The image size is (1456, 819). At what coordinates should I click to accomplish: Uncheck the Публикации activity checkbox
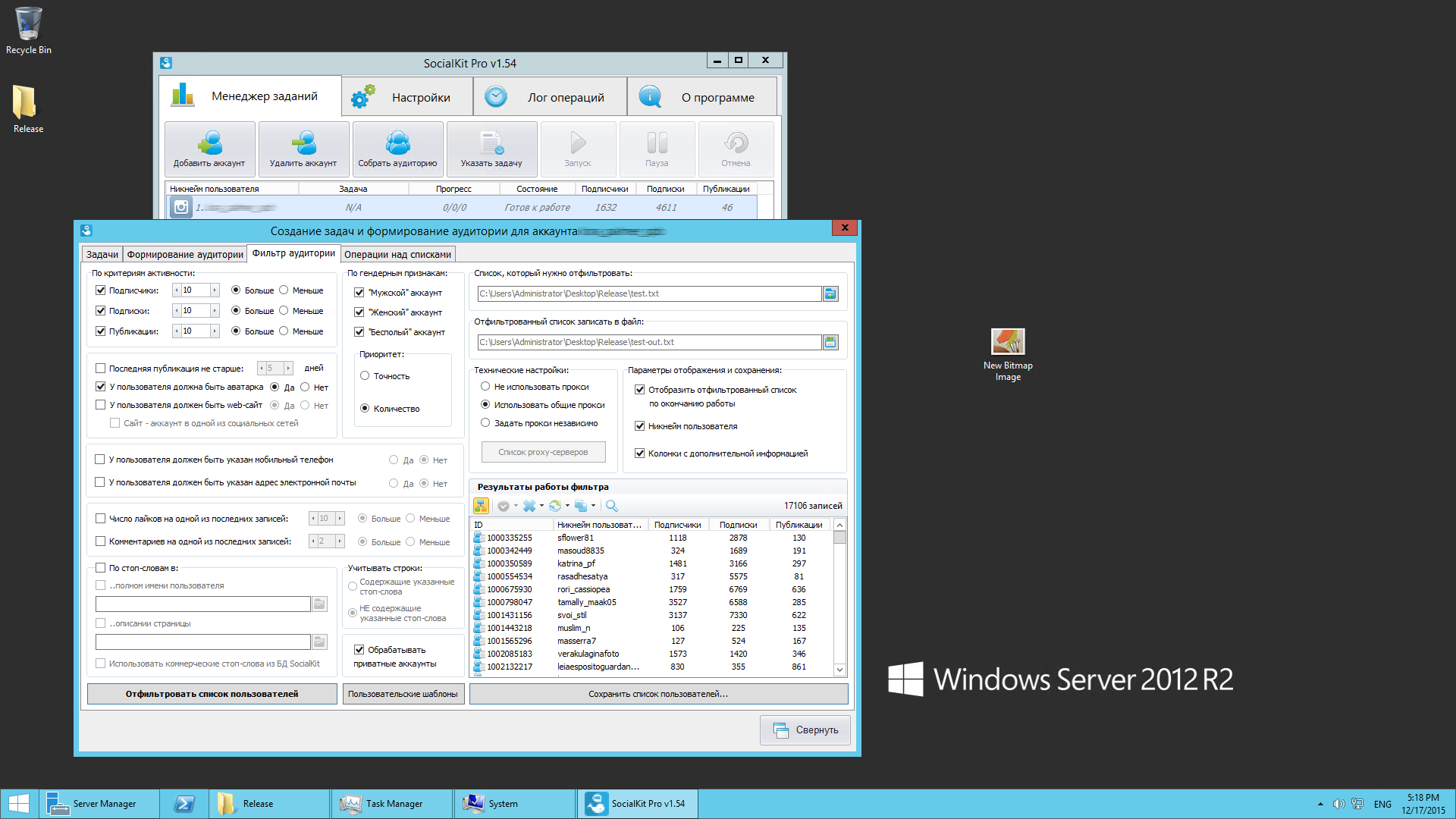(x=100, y=331)
